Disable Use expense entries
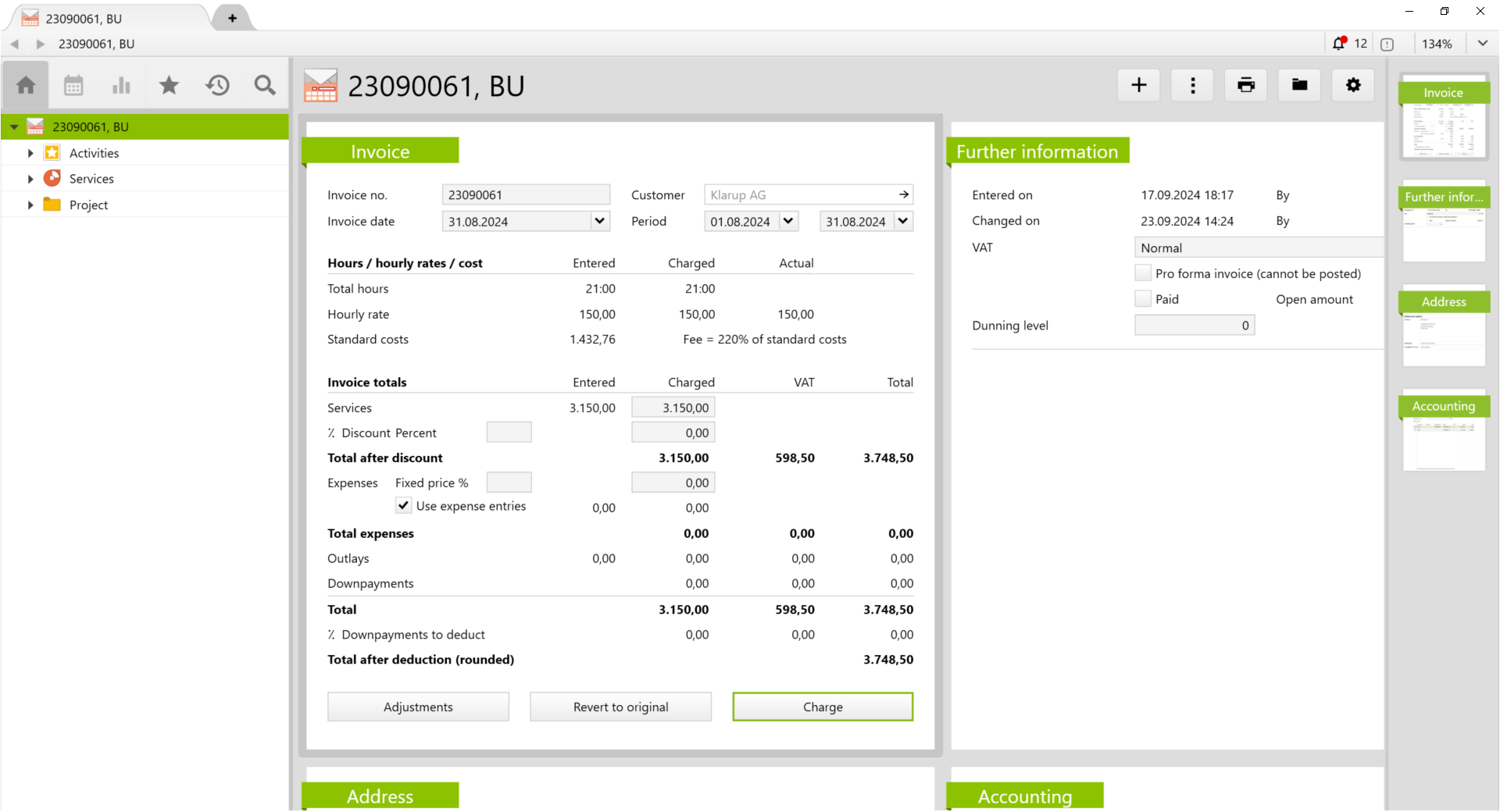1500x812 pixels. coord(403,505)
